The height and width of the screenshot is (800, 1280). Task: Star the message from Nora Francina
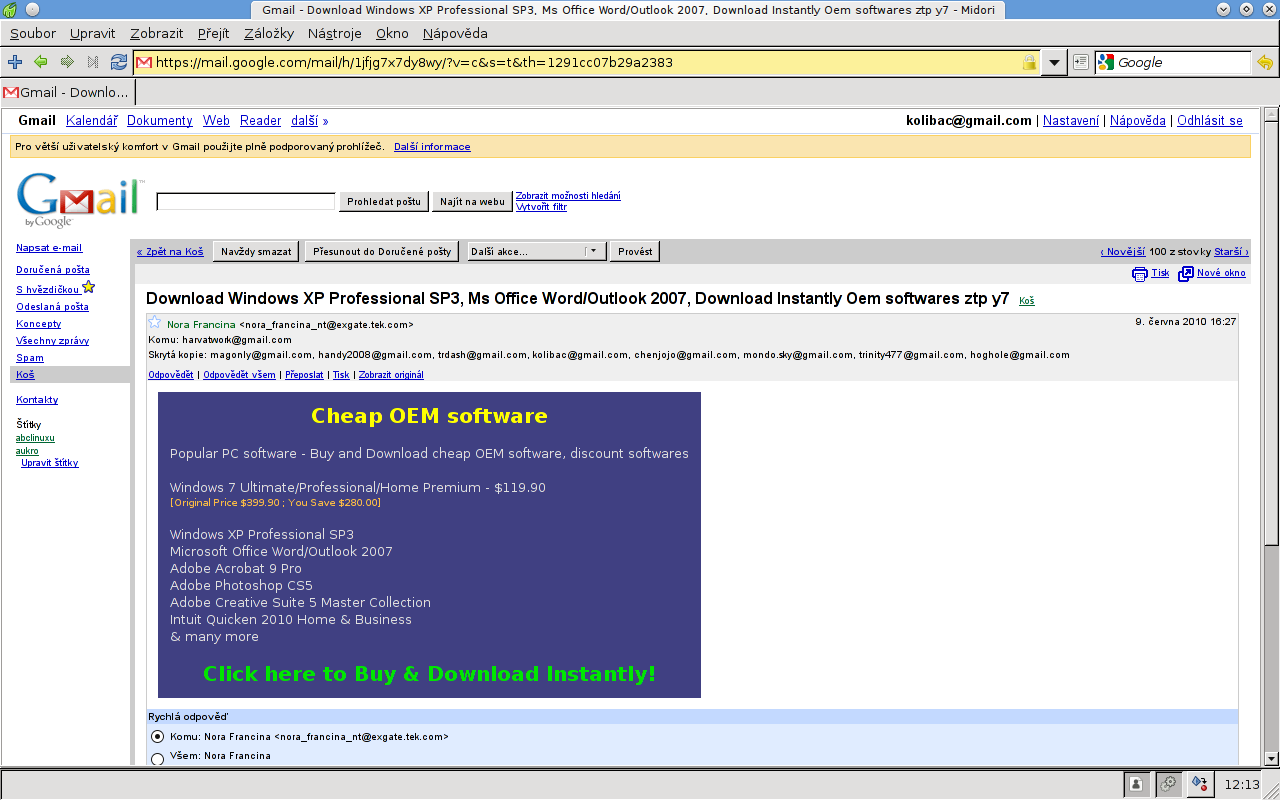[x=155, y=322]
